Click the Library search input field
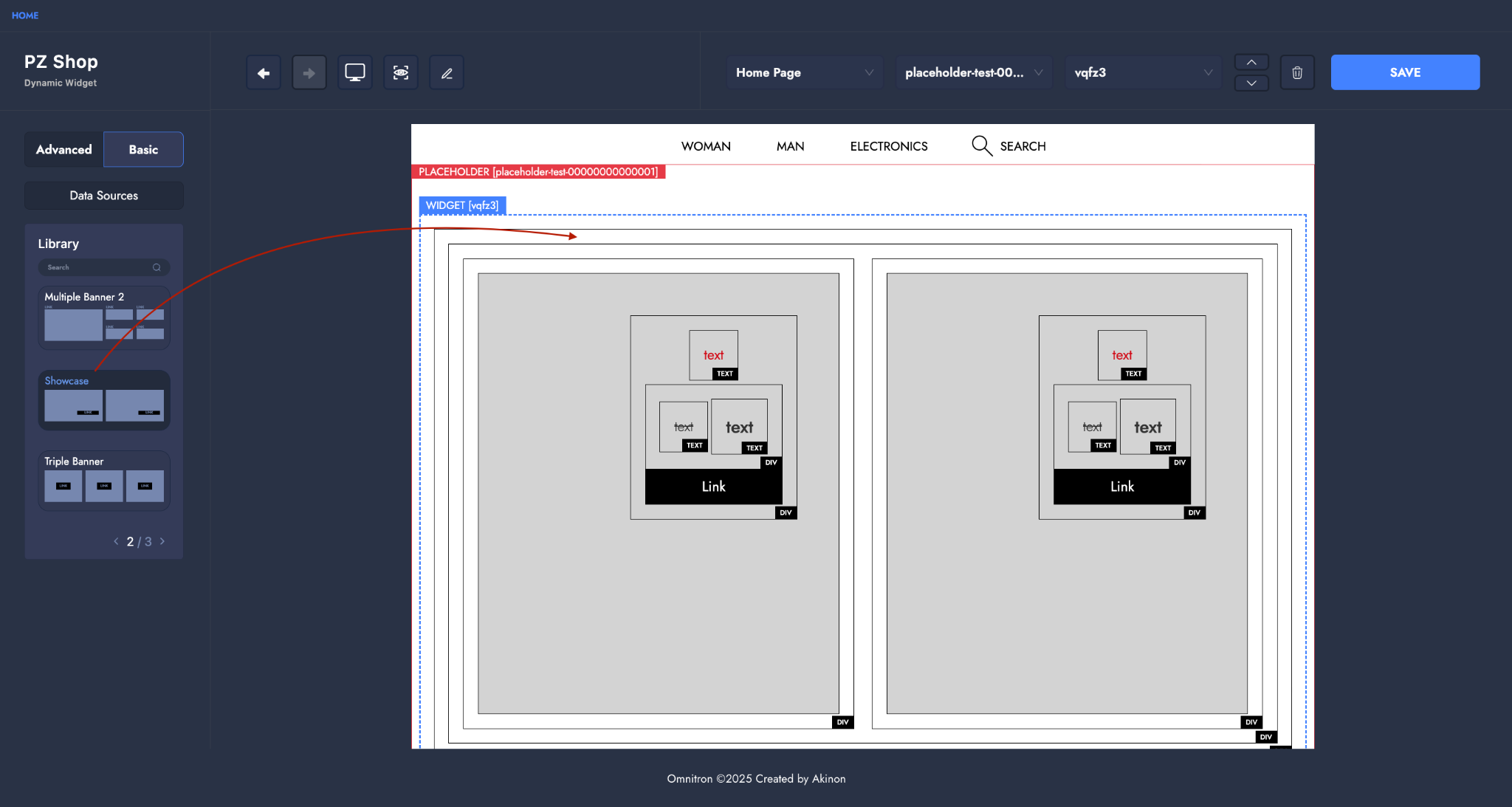Image resolution: width=1512 pixels, height=807 pixels. point(96,268)
